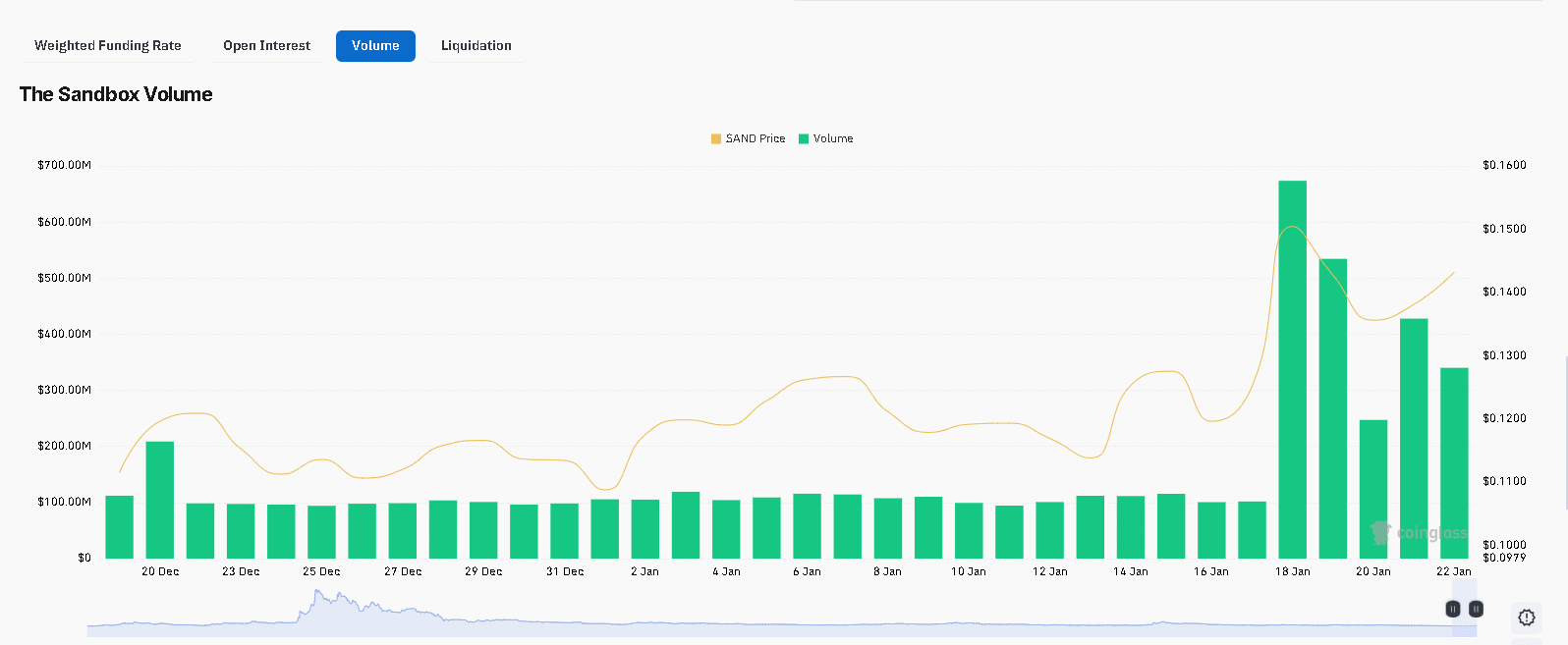This screenshot has width=1568, height=645.
Task: Toggle SAND Price series via legend label
Action: pyautogui.click(x=755, y=138)
